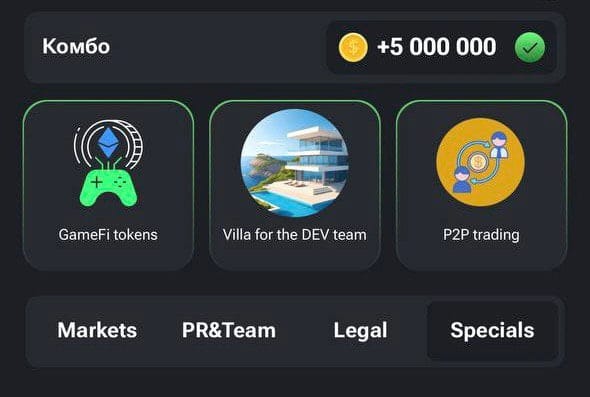Open the Villa for the DEV team card
This screenshot has width=590, height=397.
pos(295,185)
